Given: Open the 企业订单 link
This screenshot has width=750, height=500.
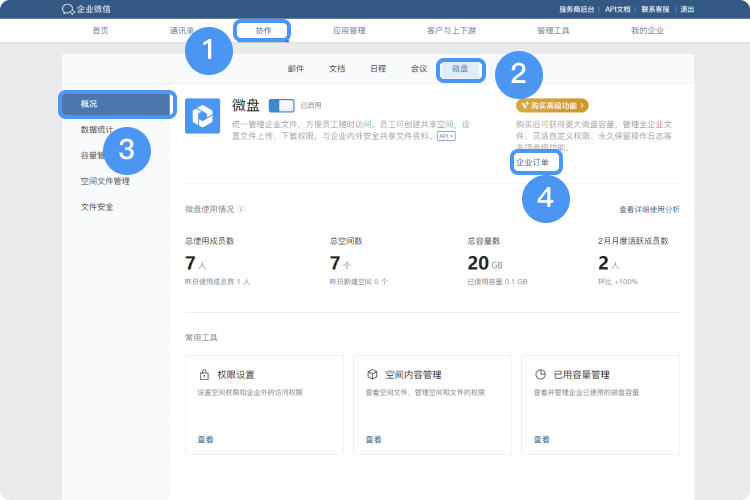Looking at the screenshot, I should (x=532, y=163).
